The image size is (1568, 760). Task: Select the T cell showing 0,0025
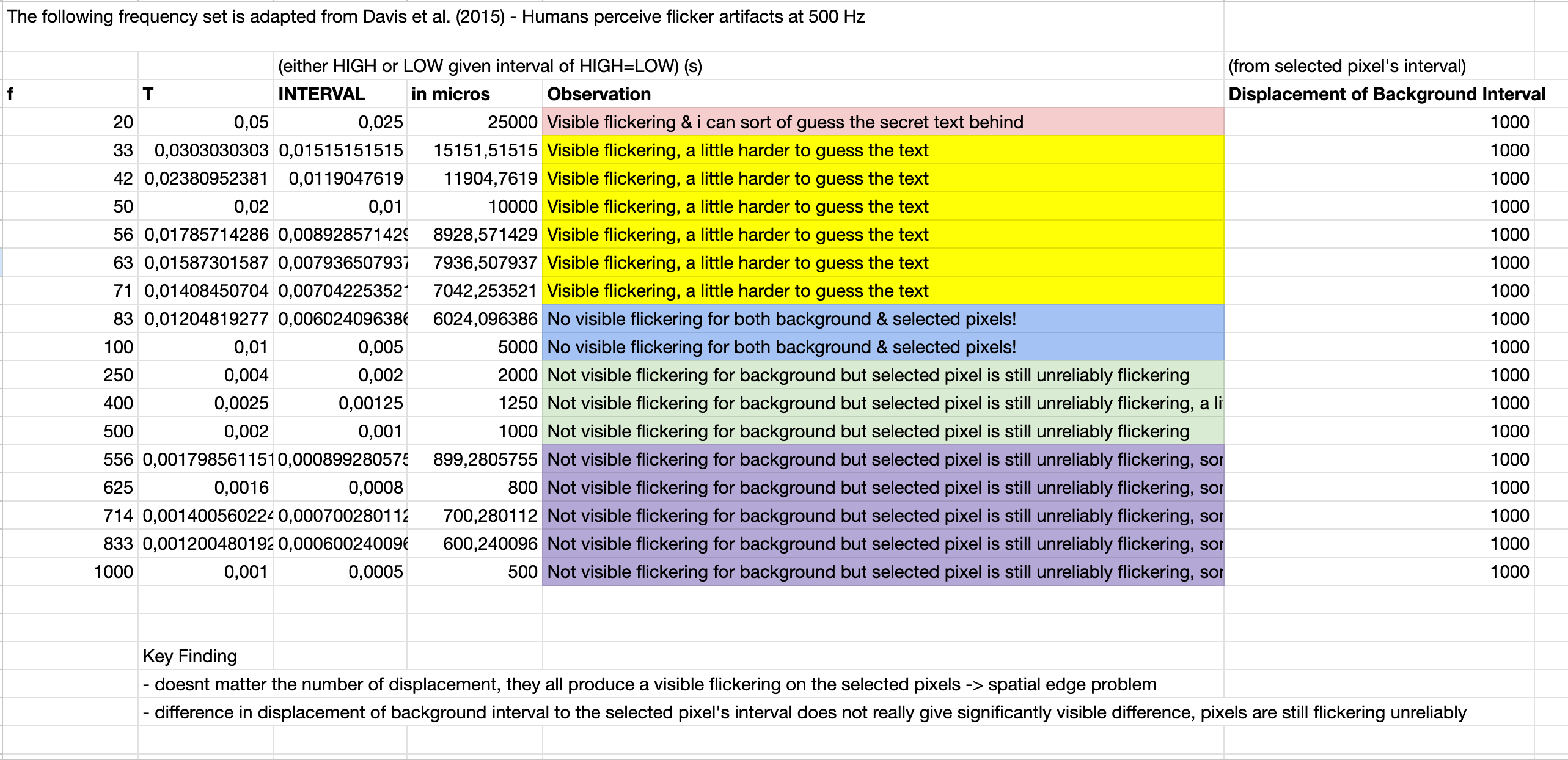(x=206, y=403)
